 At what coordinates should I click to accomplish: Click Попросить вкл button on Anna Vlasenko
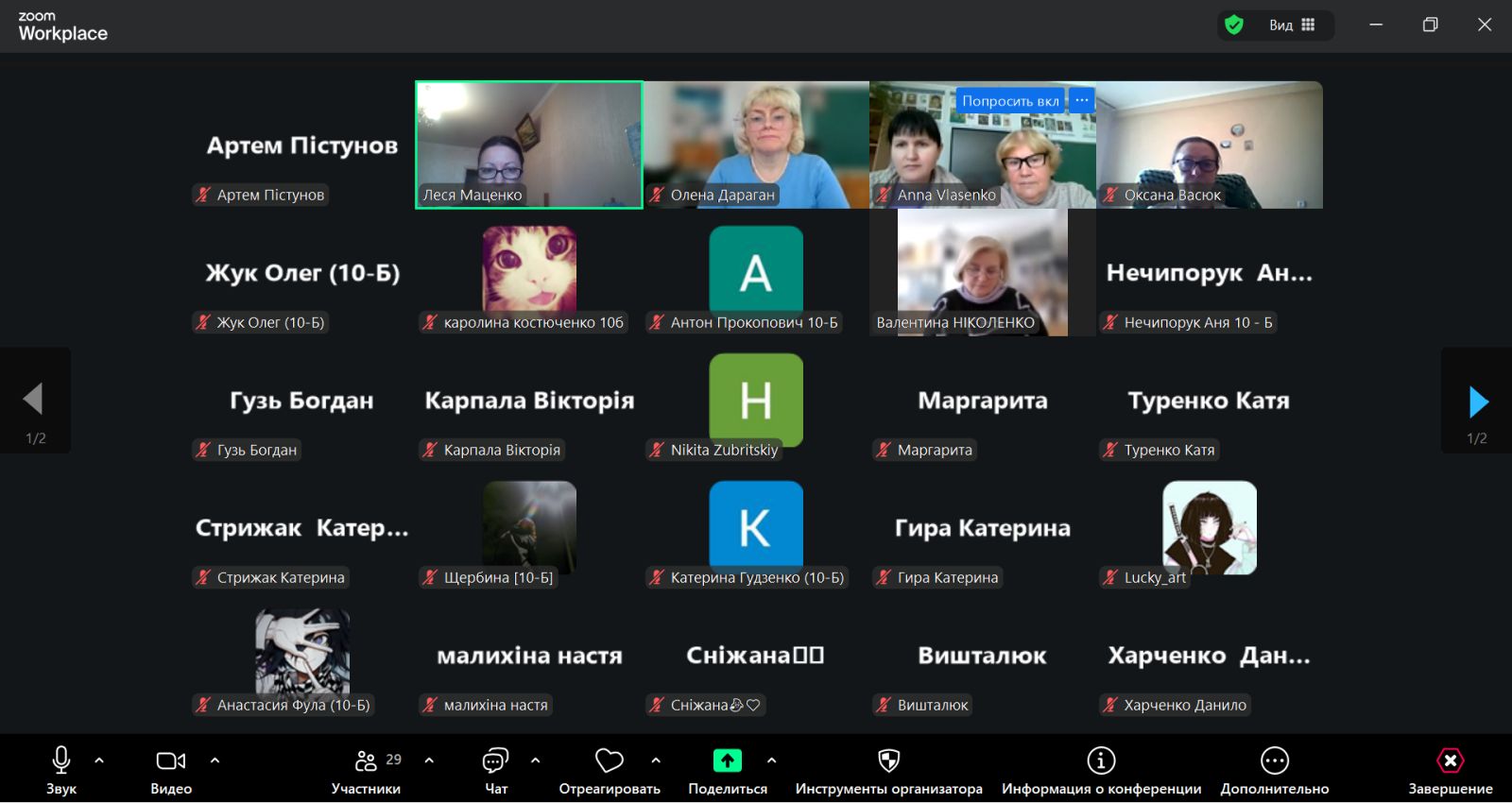tap(1010, 101)
